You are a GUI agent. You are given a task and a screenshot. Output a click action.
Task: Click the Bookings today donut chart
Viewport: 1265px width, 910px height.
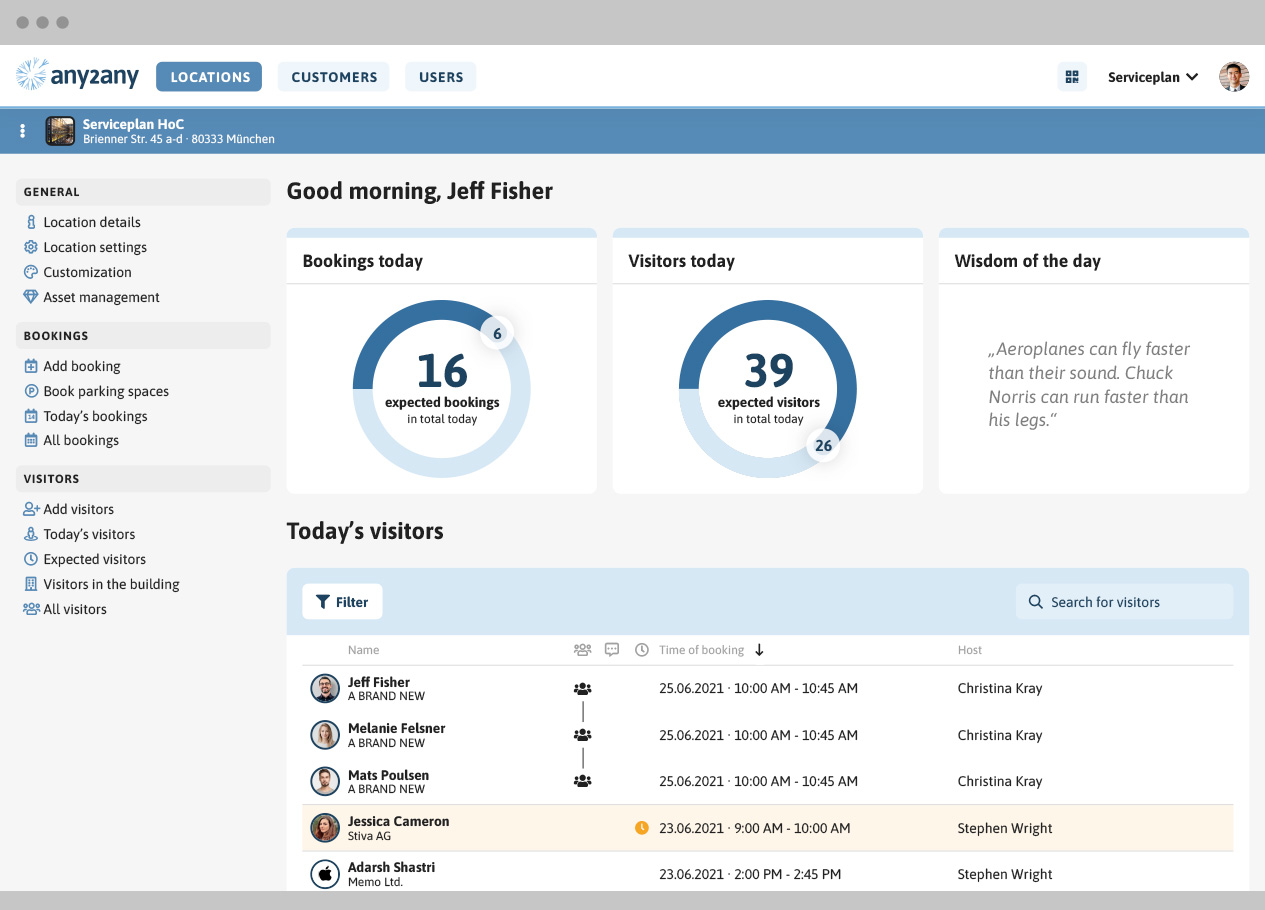[x=441, y=389]
